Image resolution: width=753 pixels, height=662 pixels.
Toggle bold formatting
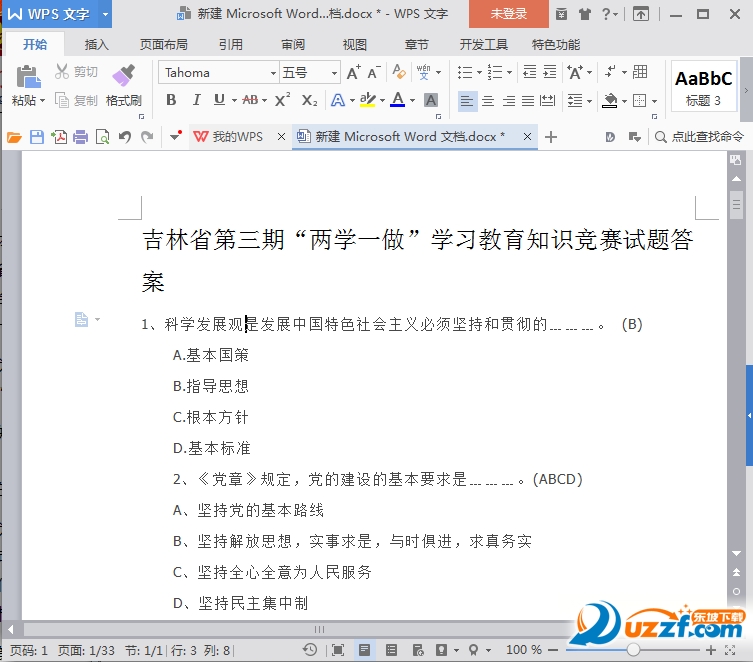171,100
